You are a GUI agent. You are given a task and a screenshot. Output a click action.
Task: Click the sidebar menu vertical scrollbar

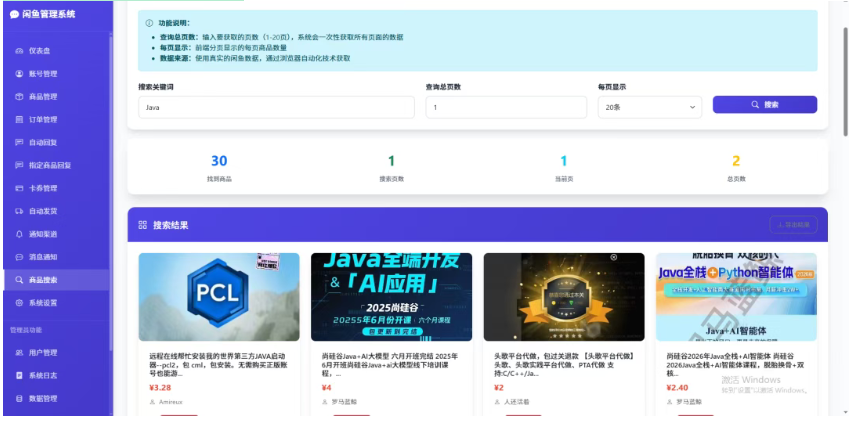point(111,194)
